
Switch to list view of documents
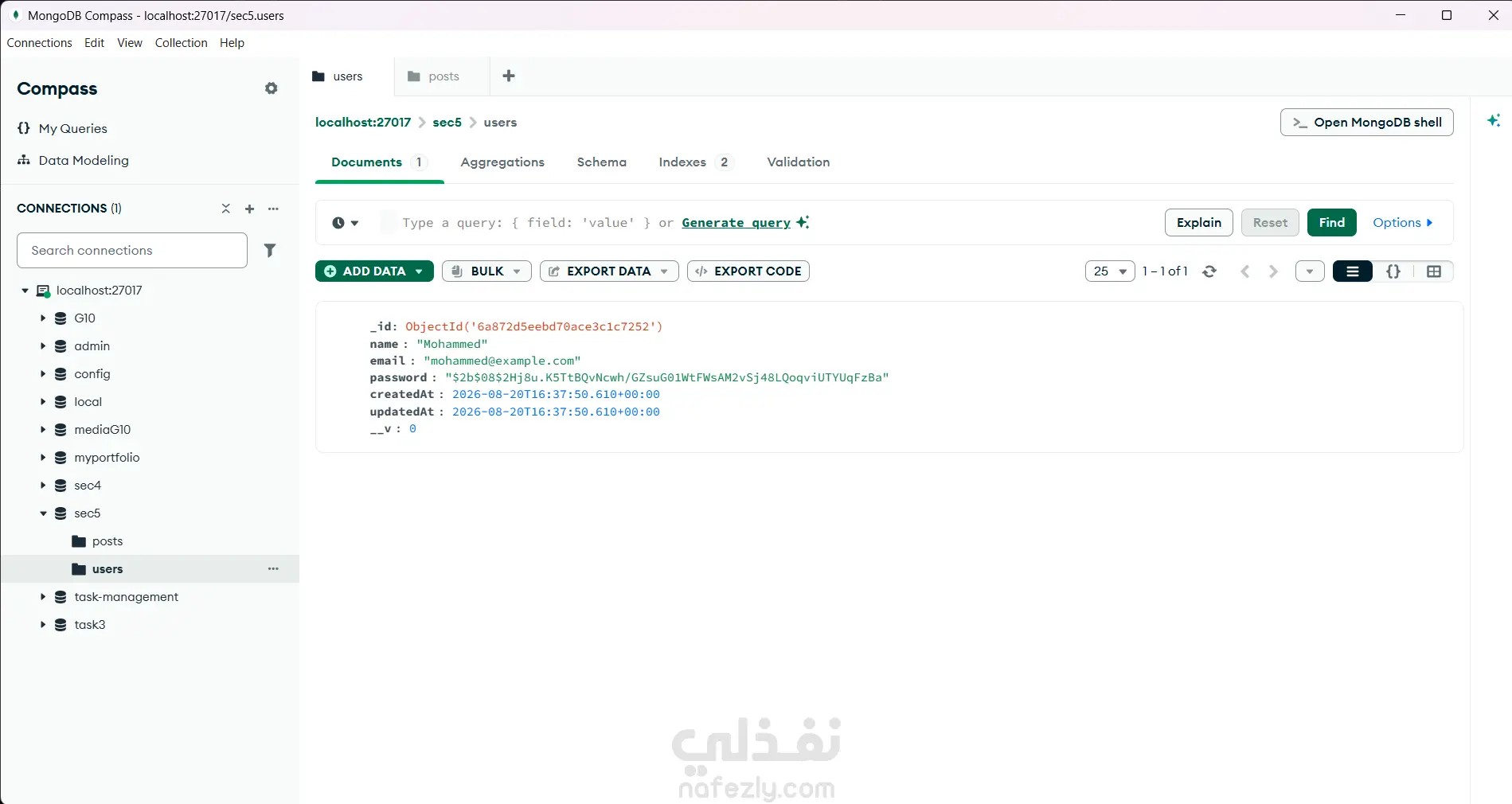coord(1353,271)
